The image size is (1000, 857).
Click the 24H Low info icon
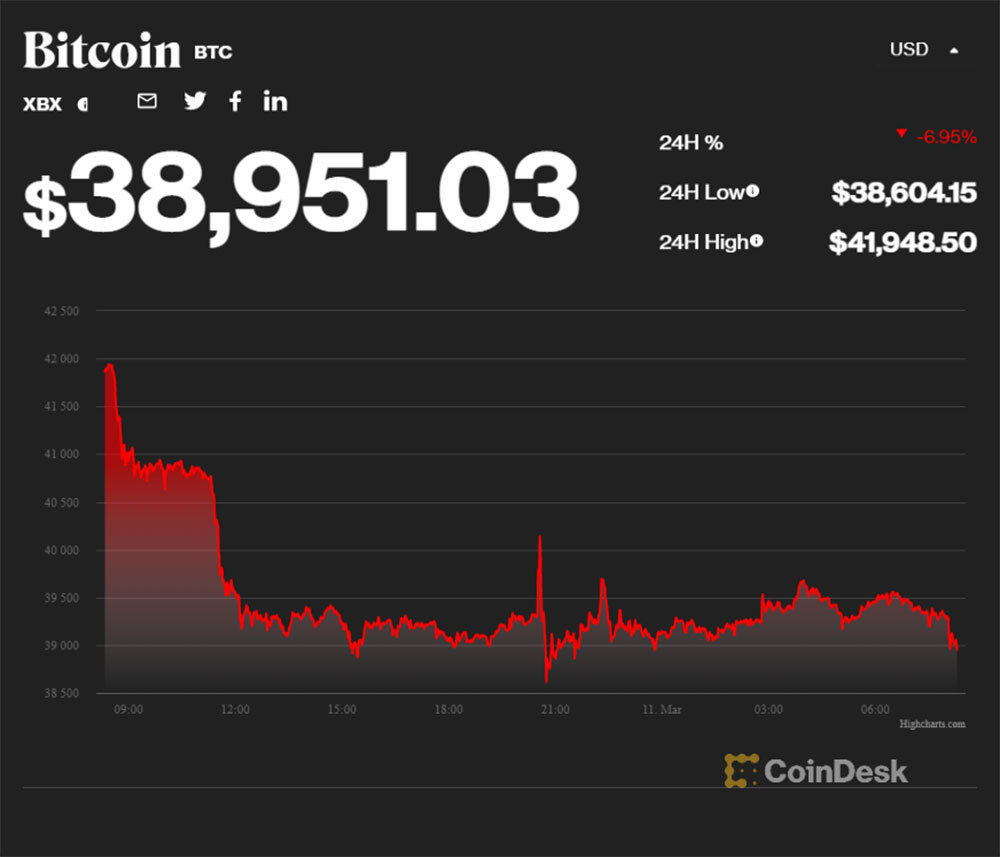click(752, 192)
